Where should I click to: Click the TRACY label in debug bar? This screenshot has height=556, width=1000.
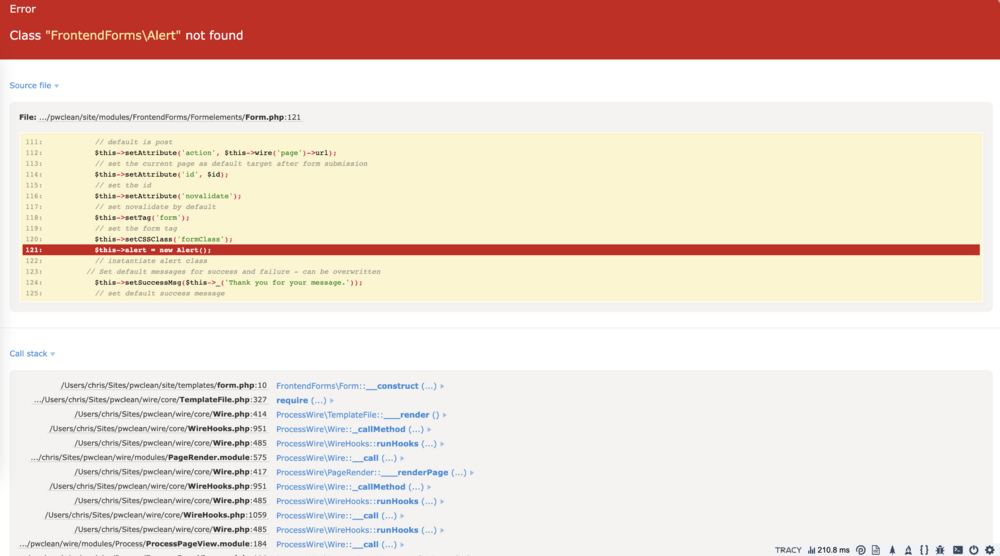point(788,550)
